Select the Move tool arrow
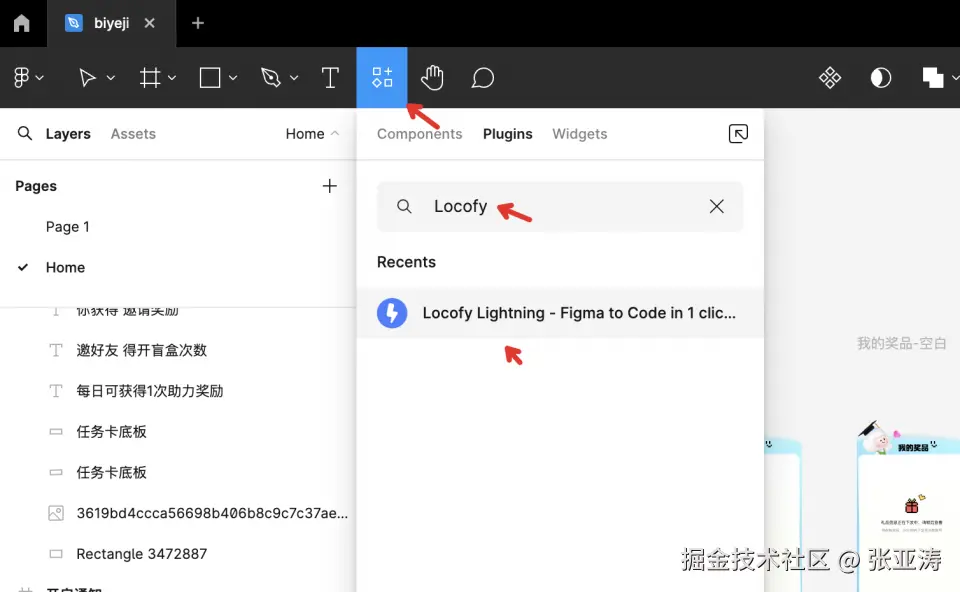Viewport: 960px width, 592px height. [88, 78]
